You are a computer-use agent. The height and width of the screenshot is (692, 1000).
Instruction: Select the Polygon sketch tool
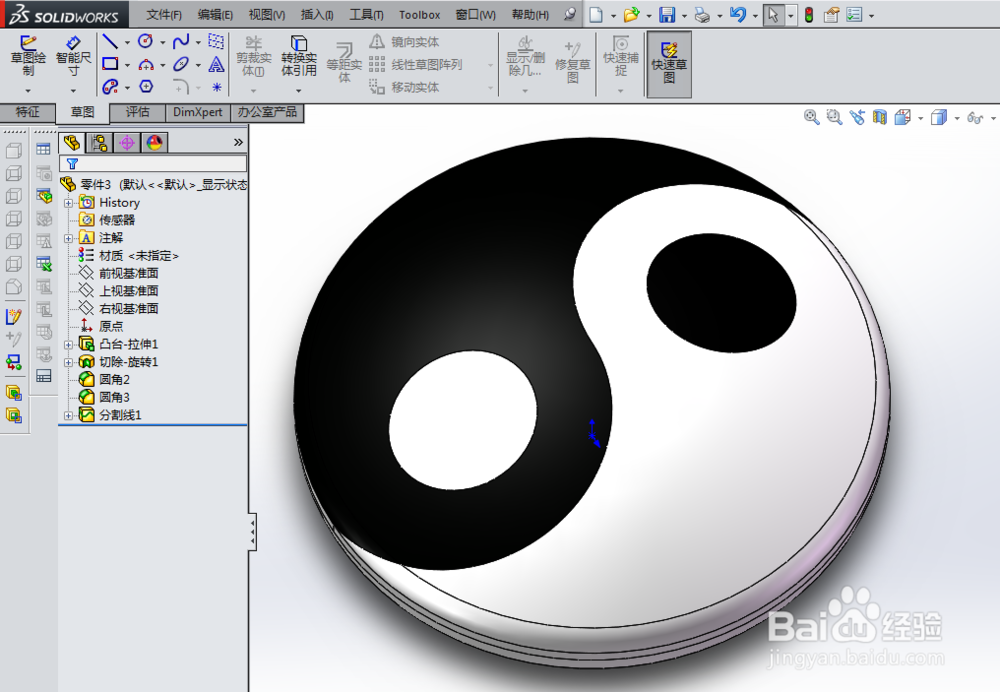tap(146, 87)
